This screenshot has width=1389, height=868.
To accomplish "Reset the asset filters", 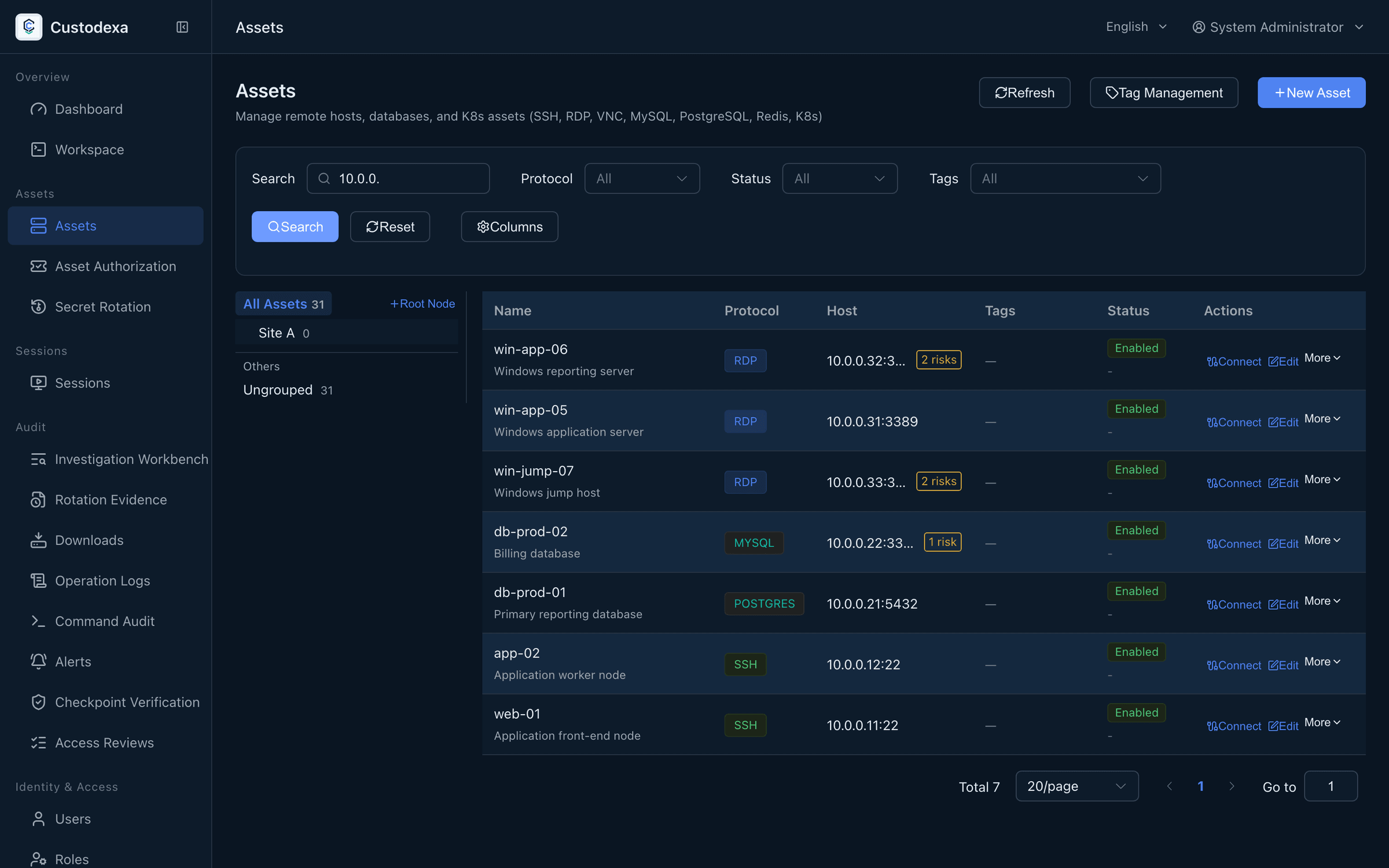I will [390, 226].
